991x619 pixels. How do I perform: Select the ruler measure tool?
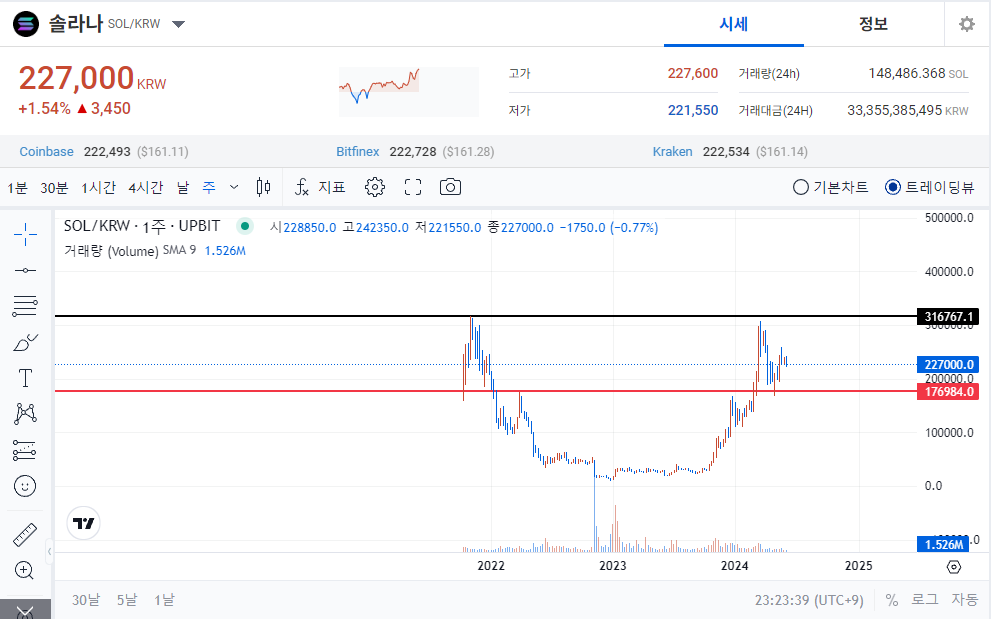pyautogui.click(x=25, y=535)
